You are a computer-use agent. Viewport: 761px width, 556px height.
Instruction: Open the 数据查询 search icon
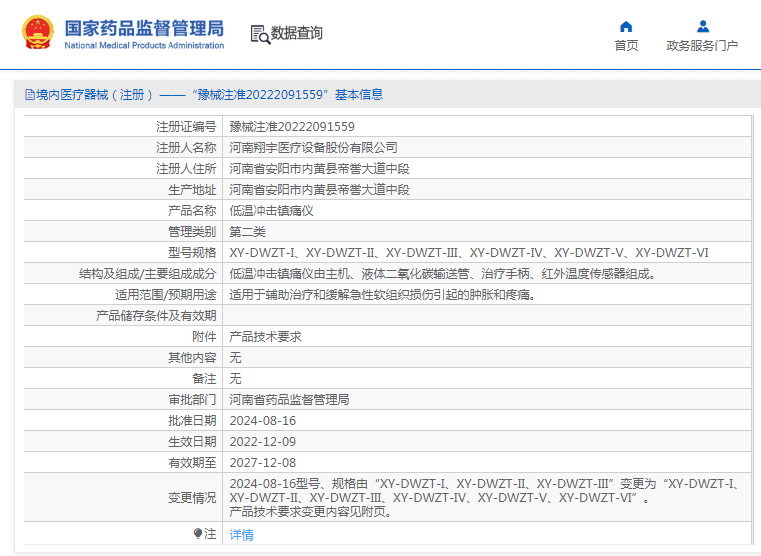click(260, 34)
